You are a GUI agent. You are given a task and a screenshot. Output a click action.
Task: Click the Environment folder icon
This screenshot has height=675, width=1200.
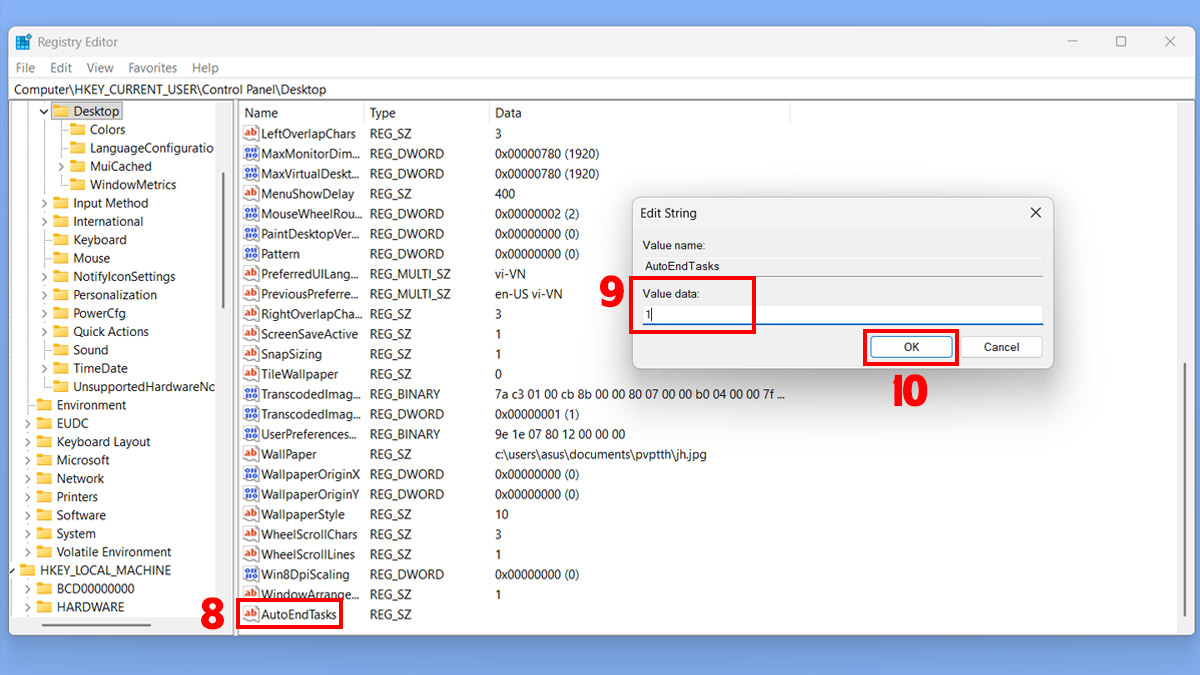tap(44, 405)
